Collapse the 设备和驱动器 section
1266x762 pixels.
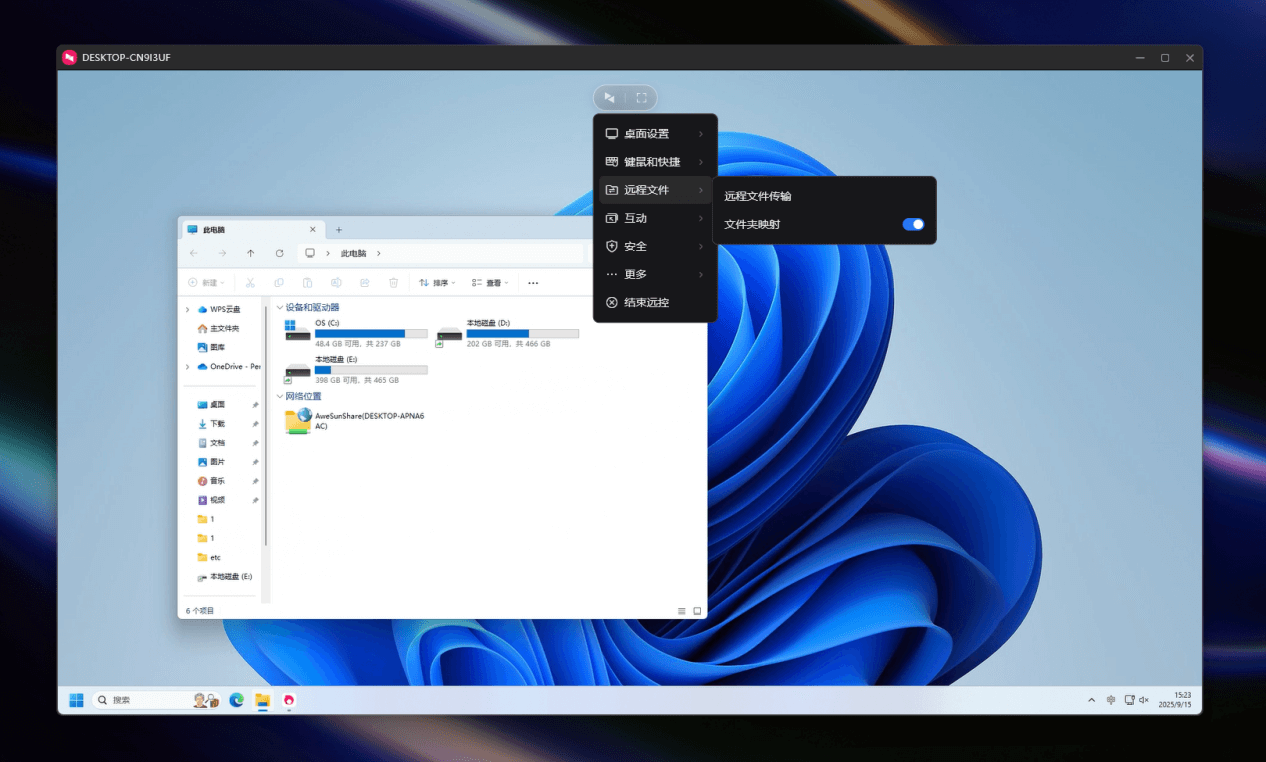click(x=280, y=307)
